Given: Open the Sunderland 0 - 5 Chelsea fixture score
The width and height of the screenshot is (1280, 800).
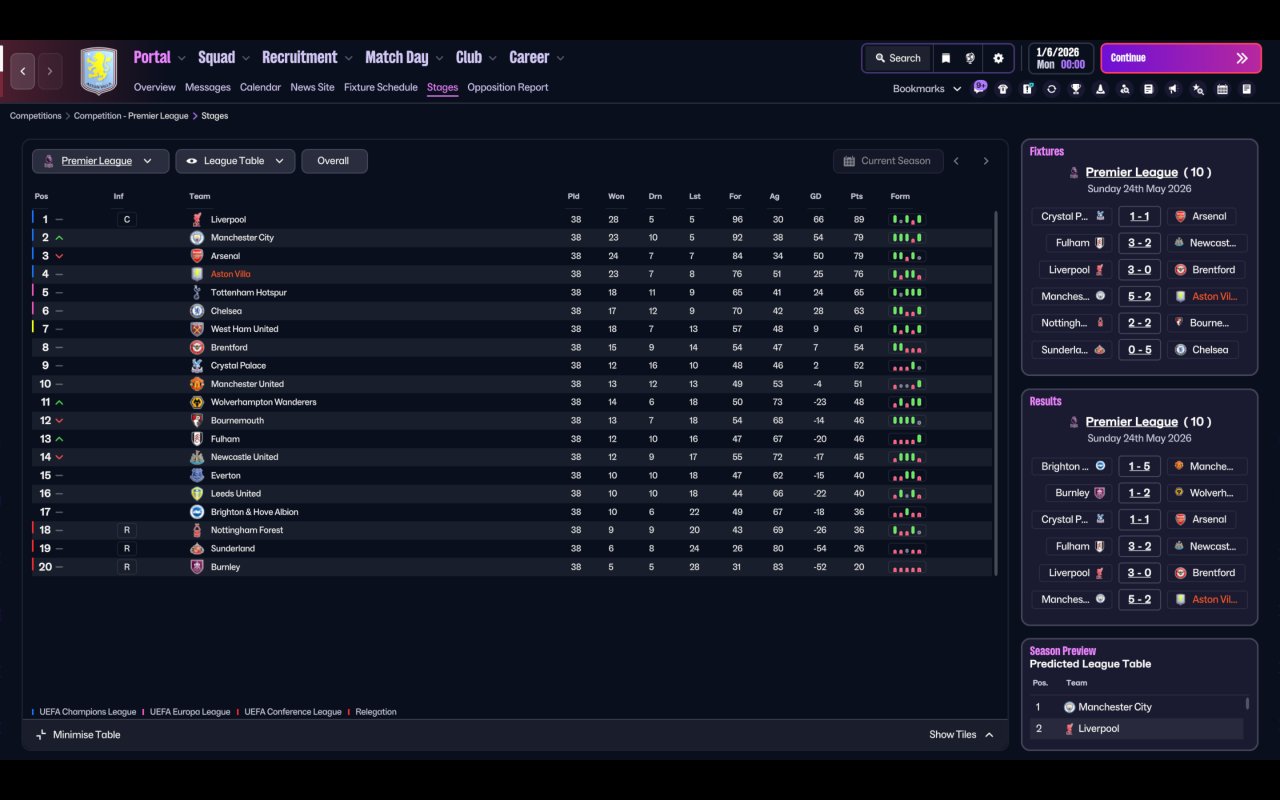Looking at the screenshot, I should (x=1139, y=350).
